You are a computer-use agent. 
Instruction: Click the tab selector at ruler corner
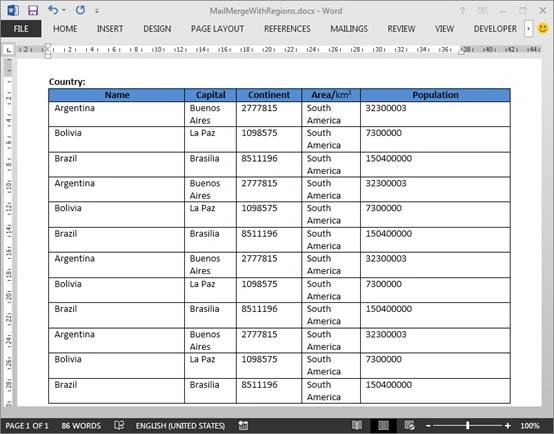coord(9,50)
